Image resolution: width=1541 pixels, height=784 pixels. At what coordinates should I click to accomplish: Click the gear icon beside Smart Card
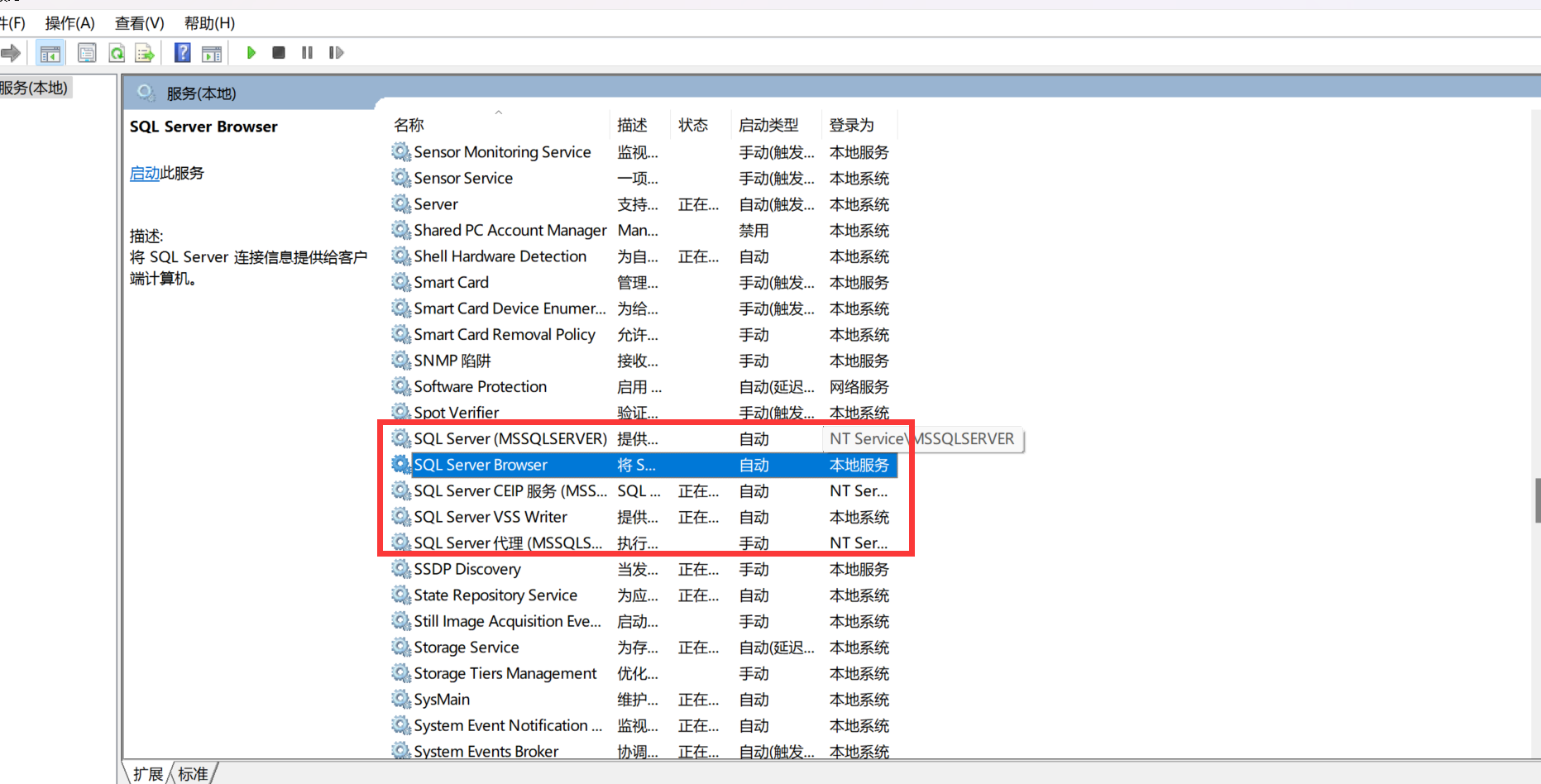[x=401, y=282]
